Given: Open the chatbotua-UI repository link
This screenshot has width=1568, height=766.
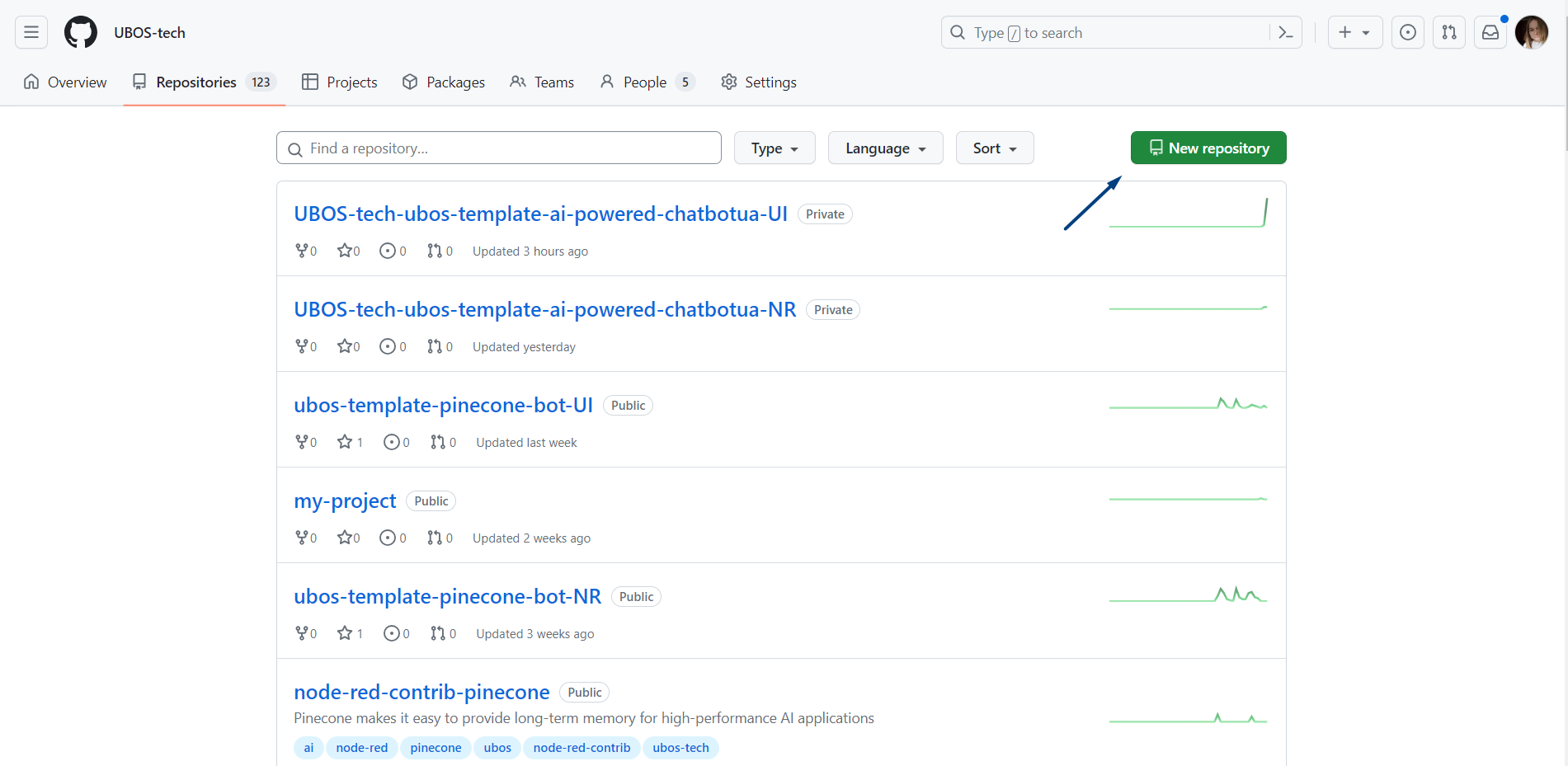Looking at the screenshot, I should click(x=541, y=214).
